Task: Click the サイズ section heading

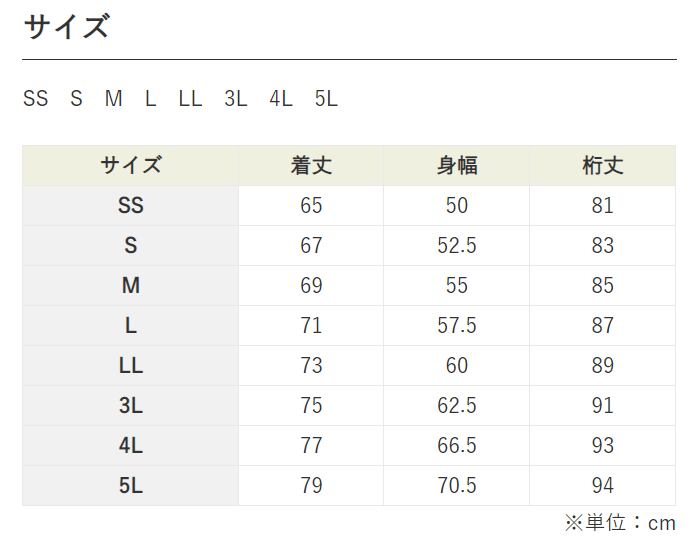Action: [66, 27]
